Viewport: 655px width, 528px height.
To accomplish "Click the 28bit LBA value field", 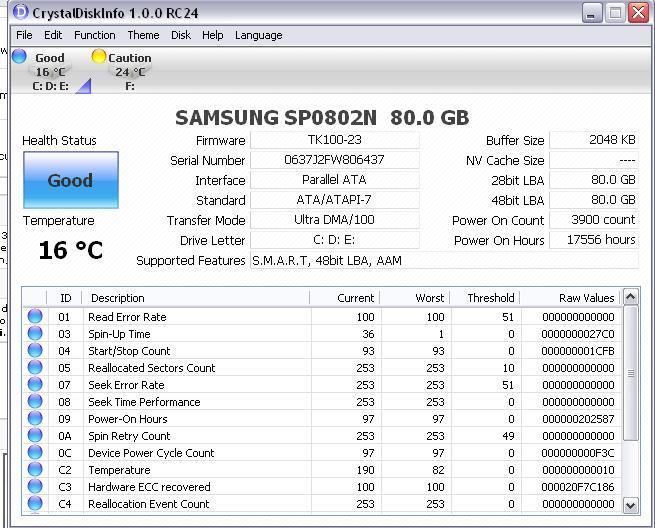I will tap(594, 180).
